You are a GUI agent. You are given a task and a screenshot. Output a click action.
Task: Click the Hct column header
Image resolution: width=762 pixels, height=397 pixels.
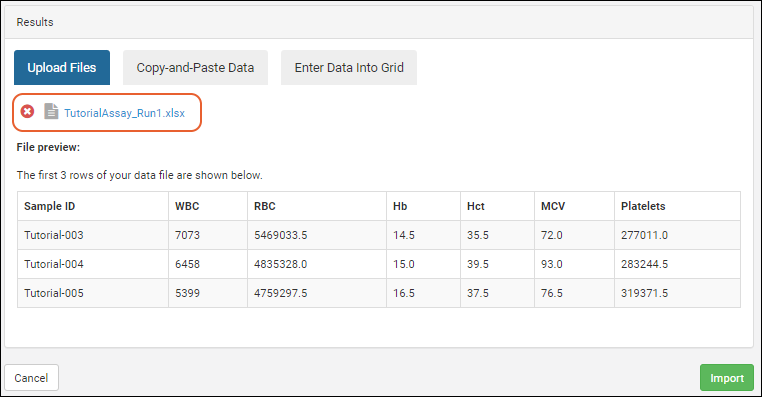(497, 206)
